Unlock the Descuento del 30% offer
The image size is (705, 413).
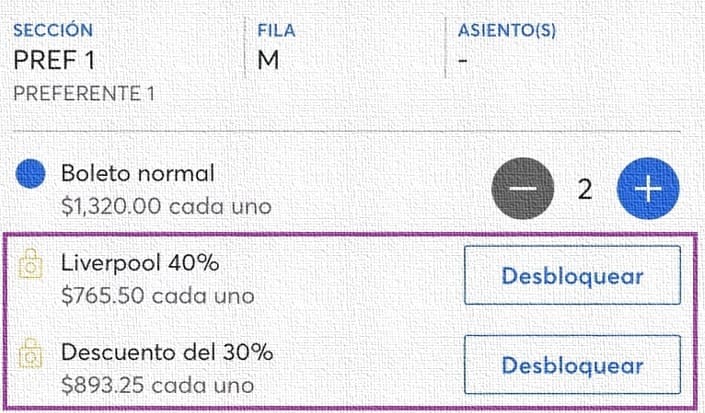pyautogui.click(x=572, y=364)
